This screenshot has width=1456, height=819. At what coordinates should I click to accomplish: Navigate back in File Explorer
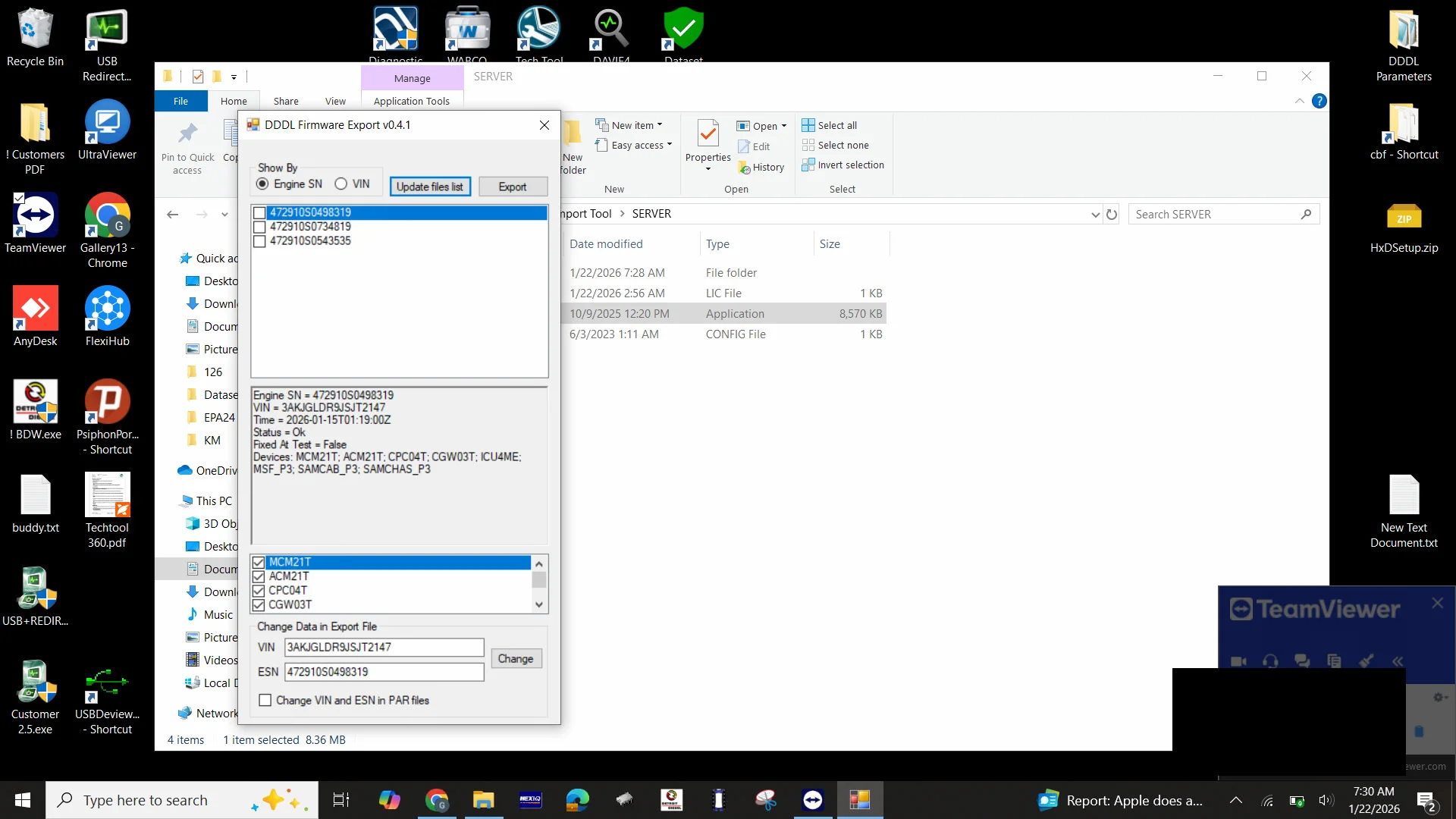click(173, 215)
